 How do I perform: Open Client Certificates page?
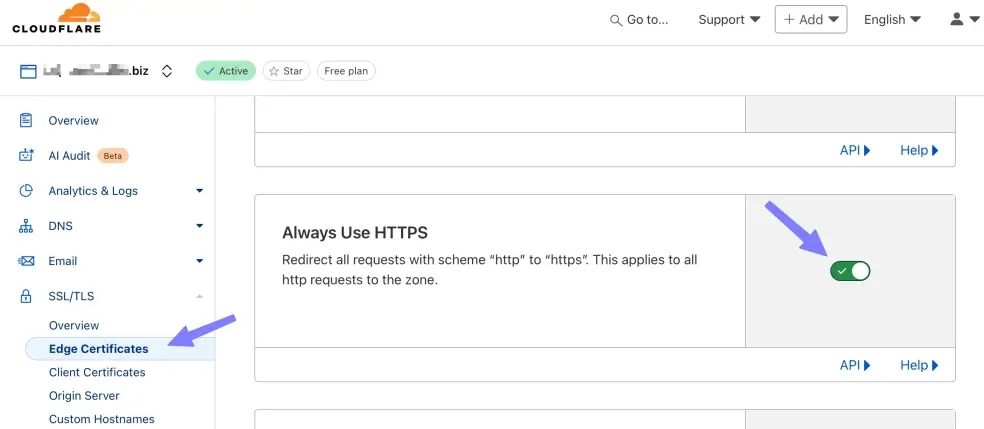coord(97,373)
